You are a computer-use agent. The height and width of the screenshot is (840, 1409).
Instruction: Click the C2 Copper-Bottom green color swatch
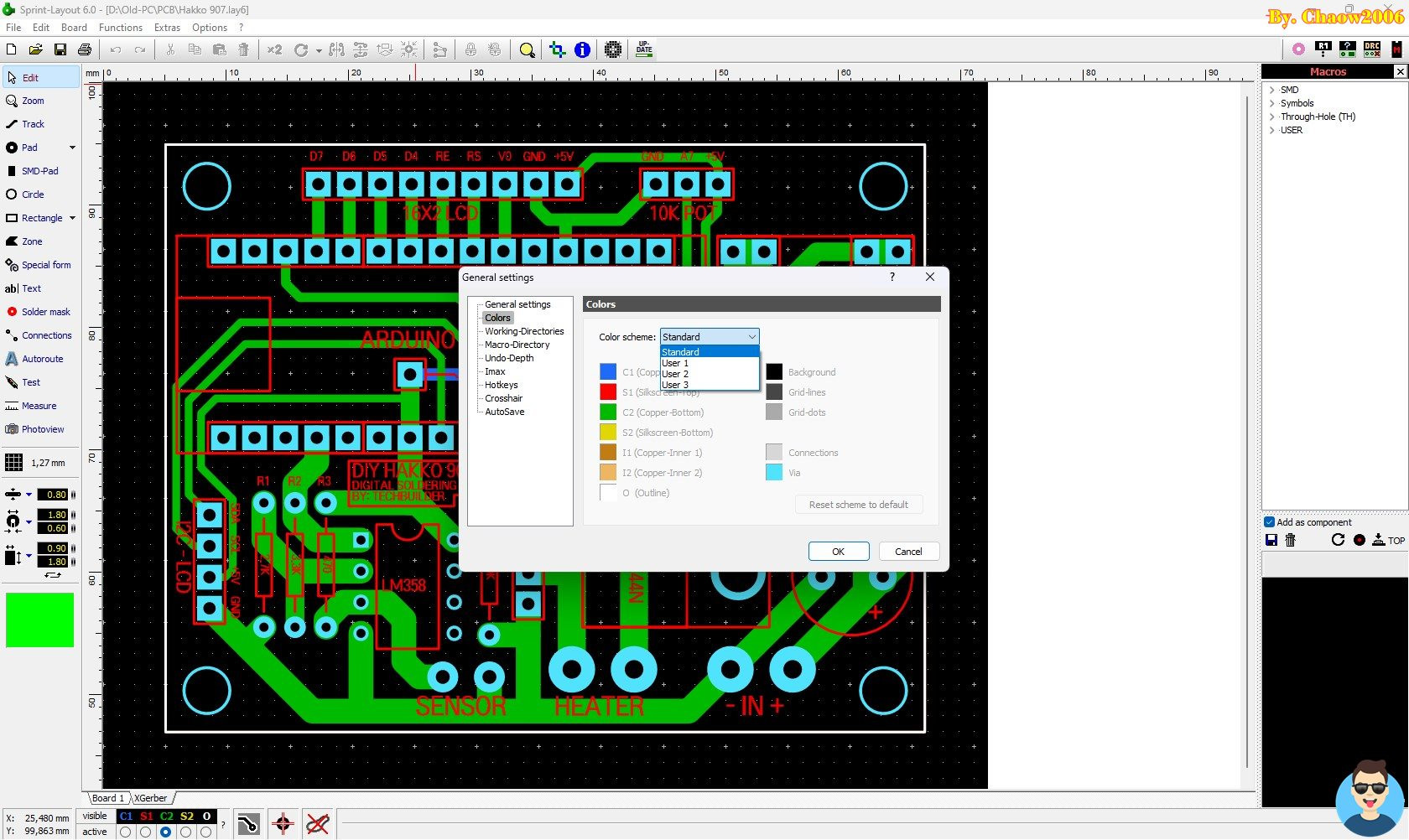[608, 412]
